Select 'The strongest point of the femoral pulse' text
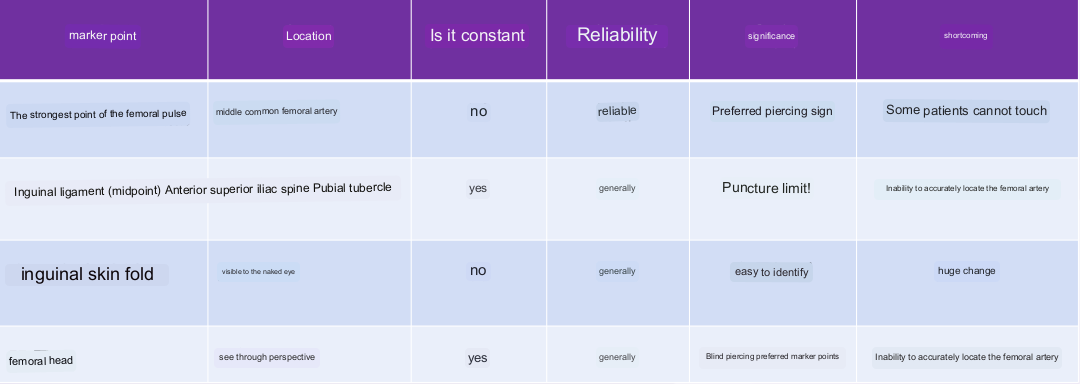 (98, 114)
